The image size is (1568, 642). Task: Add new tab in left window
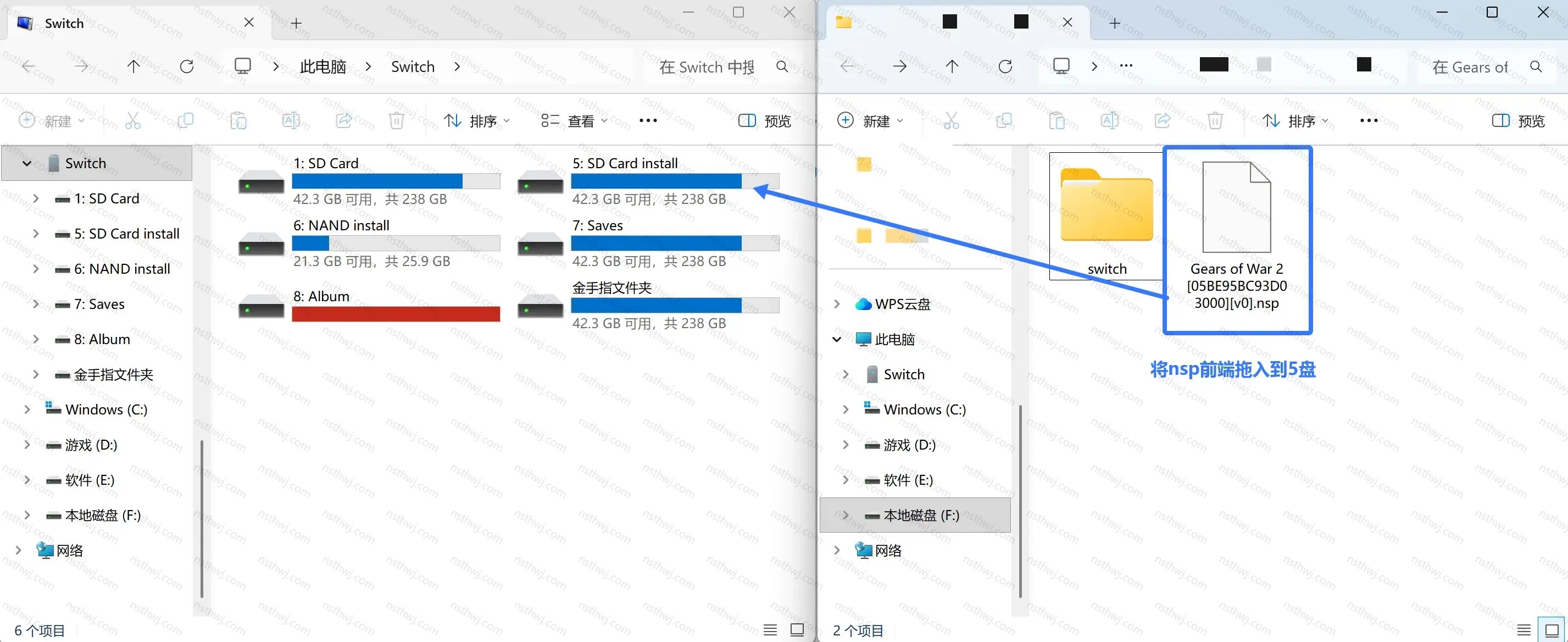297,23
